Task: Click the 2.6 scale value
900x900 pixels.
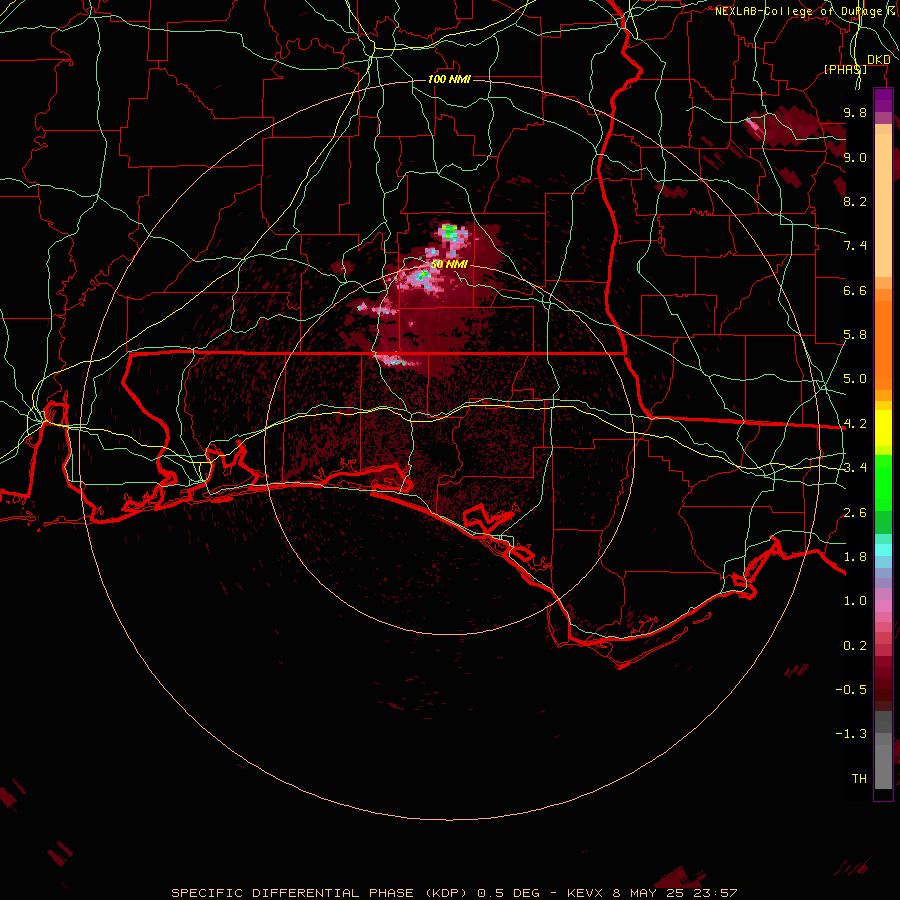Action: point(855,513)
